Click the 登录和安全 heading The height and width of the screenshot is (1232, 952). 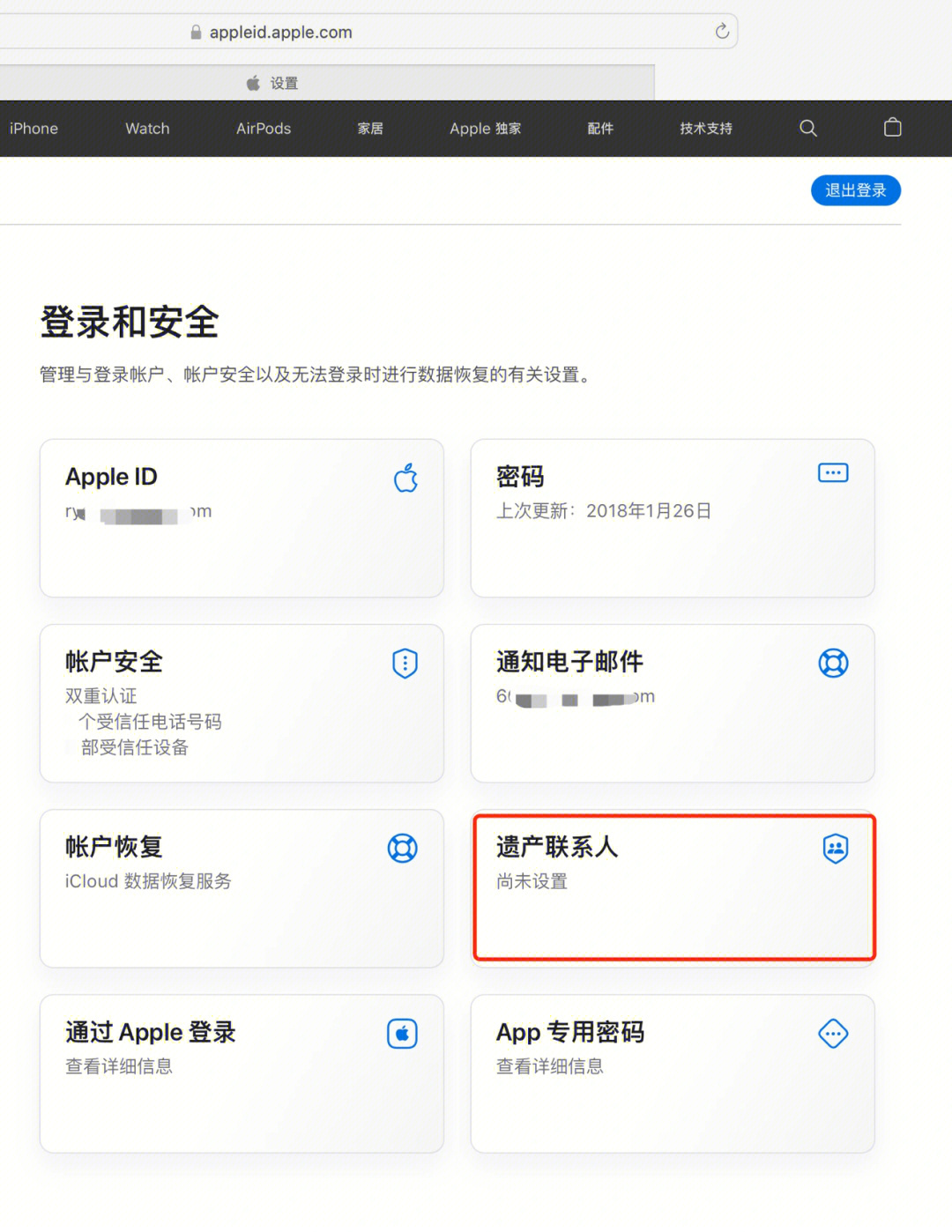tap(130, 322)
